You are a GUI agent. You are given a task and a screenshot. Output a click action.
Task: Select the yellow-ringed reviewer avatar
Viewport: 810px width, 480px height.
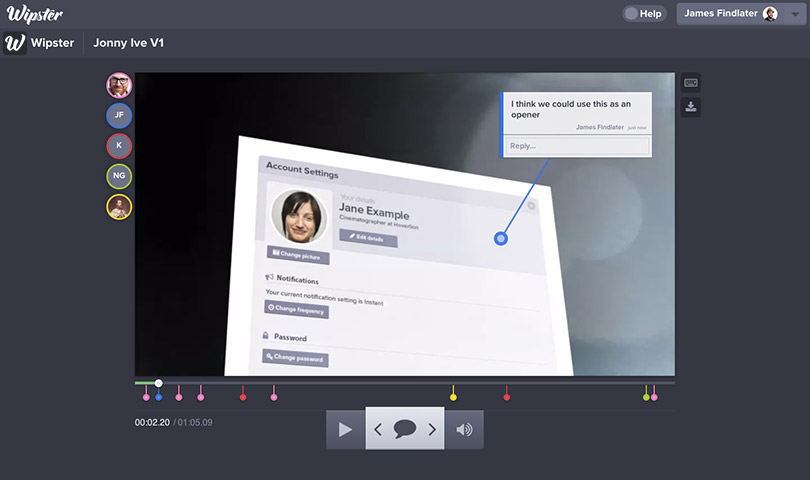pos(119,207)
